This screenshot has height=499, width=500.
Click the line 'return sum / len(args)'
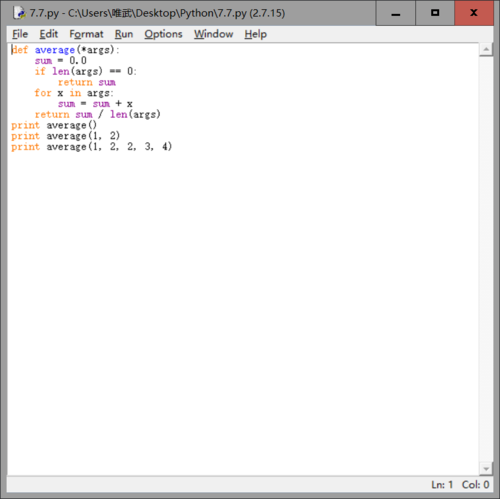(x=98, y=114)
